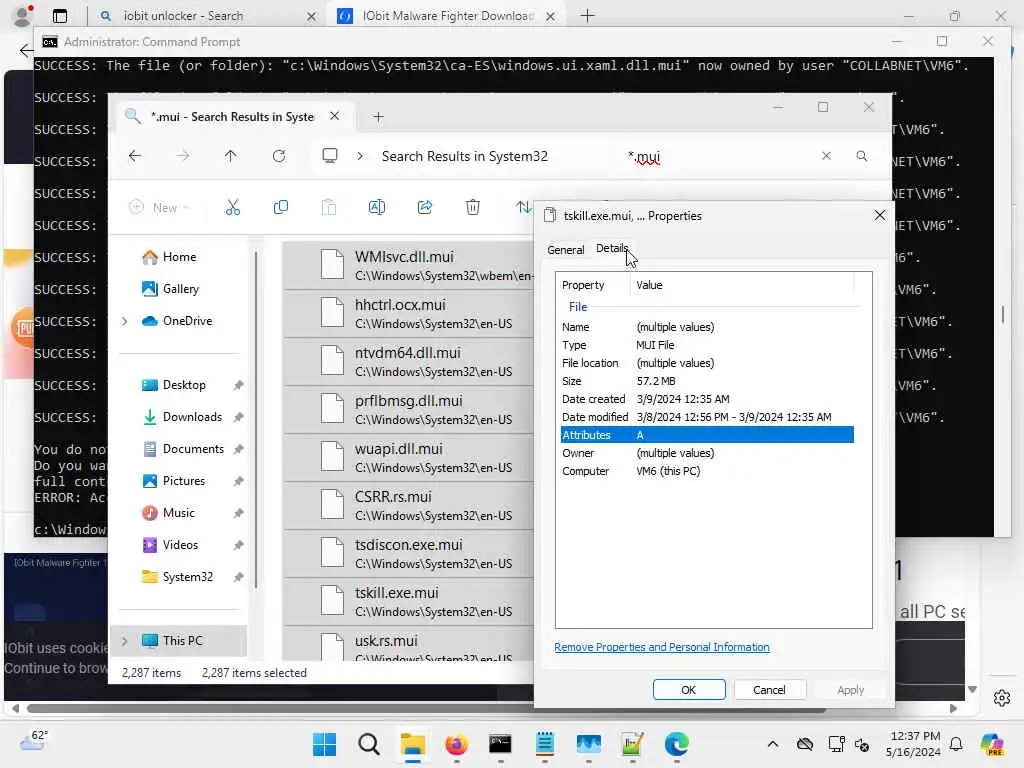
Task: Select the CSRR.rs.mui file
Action: coord(409,505)
